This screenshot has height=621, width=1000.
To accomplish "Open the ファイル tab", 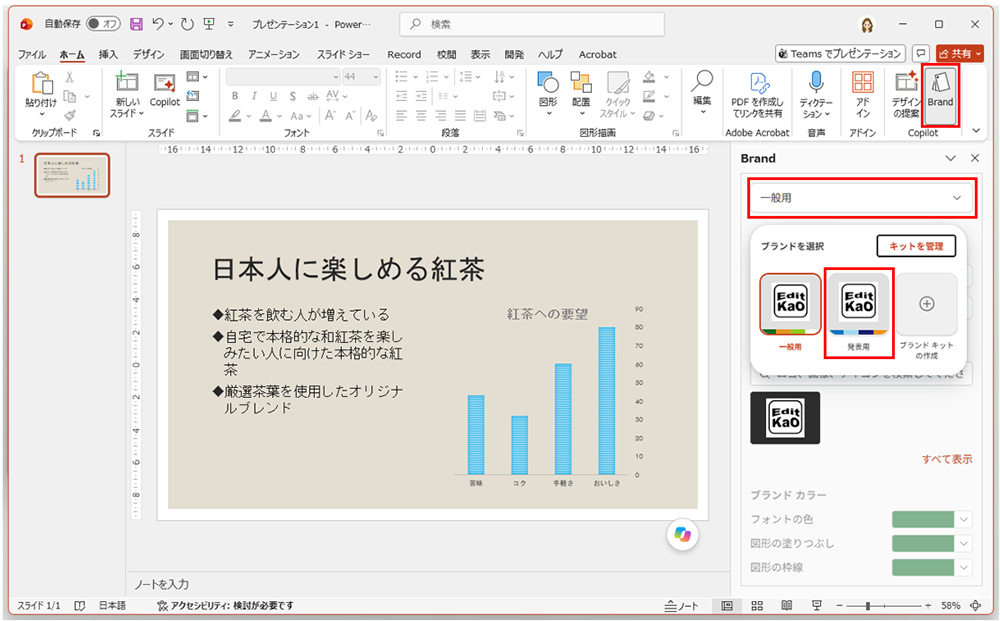I will (31, 54).
